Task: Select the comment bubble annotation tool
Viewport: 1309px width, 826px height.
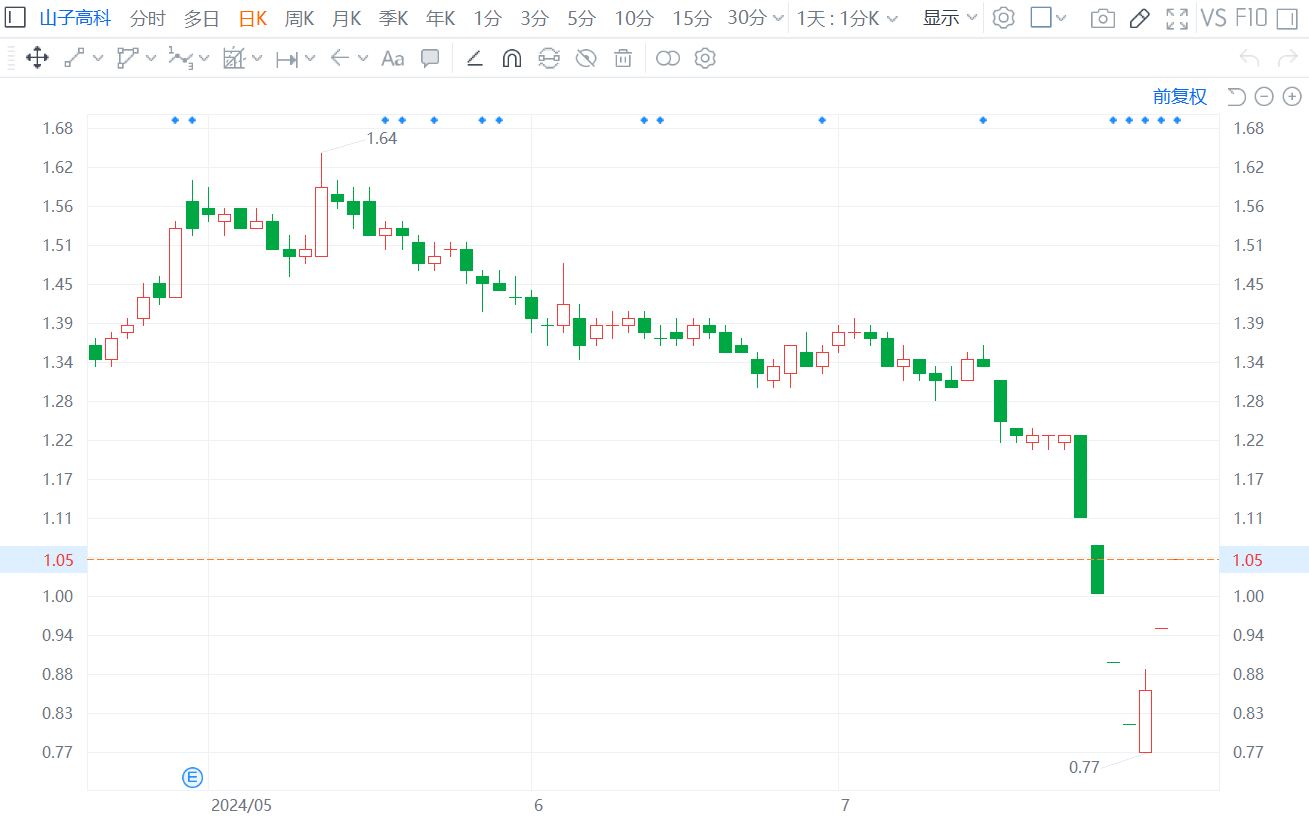Action: coord(430,58)
